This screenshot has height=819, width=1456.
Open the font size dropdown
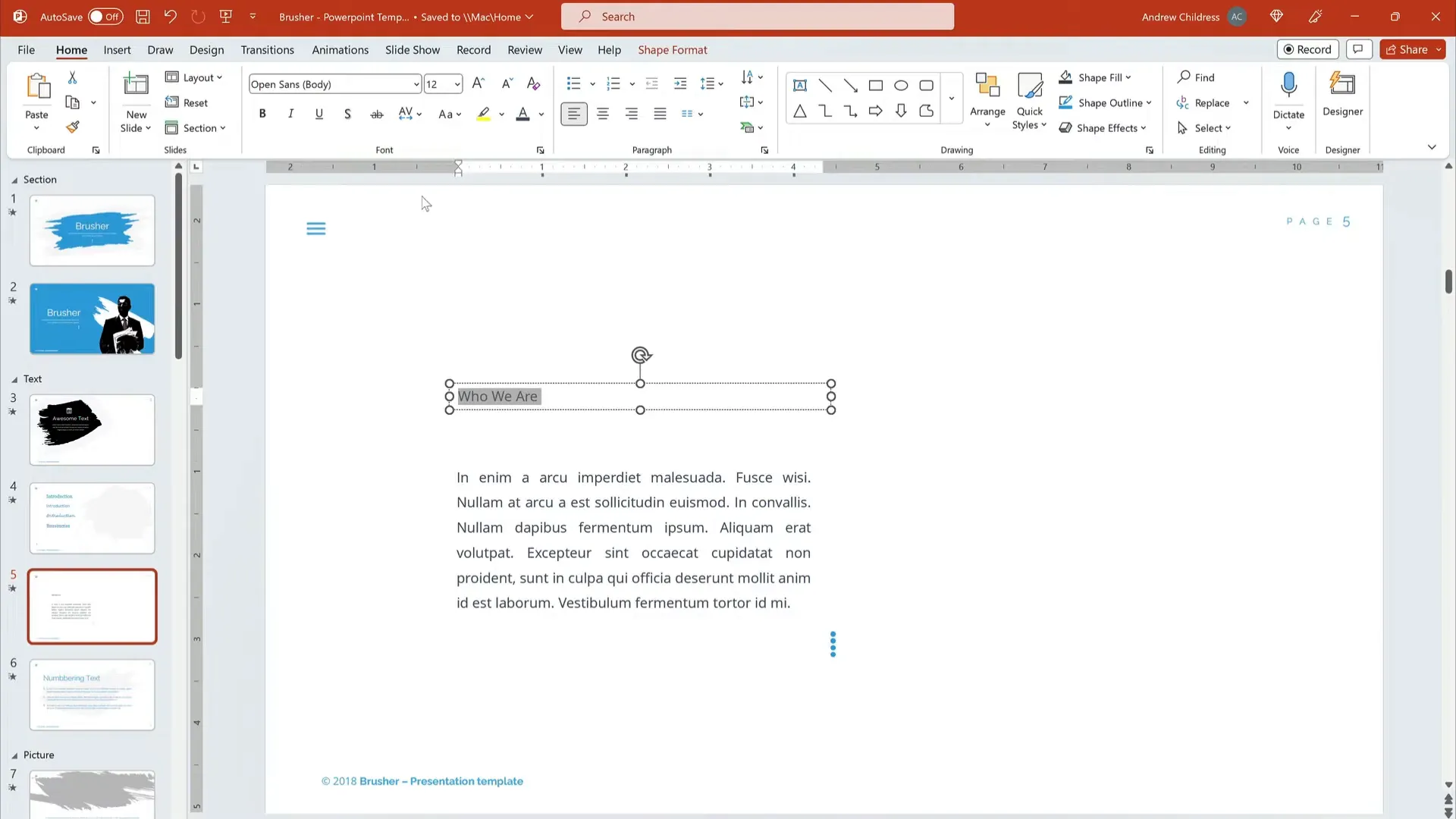click(457, 84)
